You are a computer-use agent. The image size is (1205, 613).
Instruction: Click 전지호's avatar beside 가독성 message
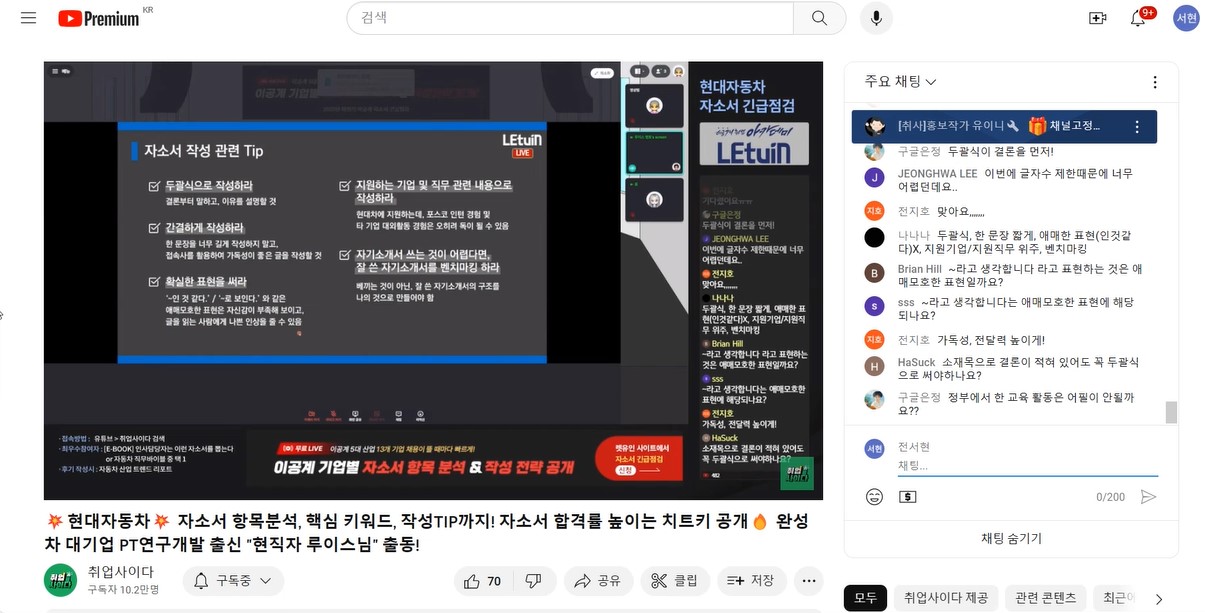point(875,340)
